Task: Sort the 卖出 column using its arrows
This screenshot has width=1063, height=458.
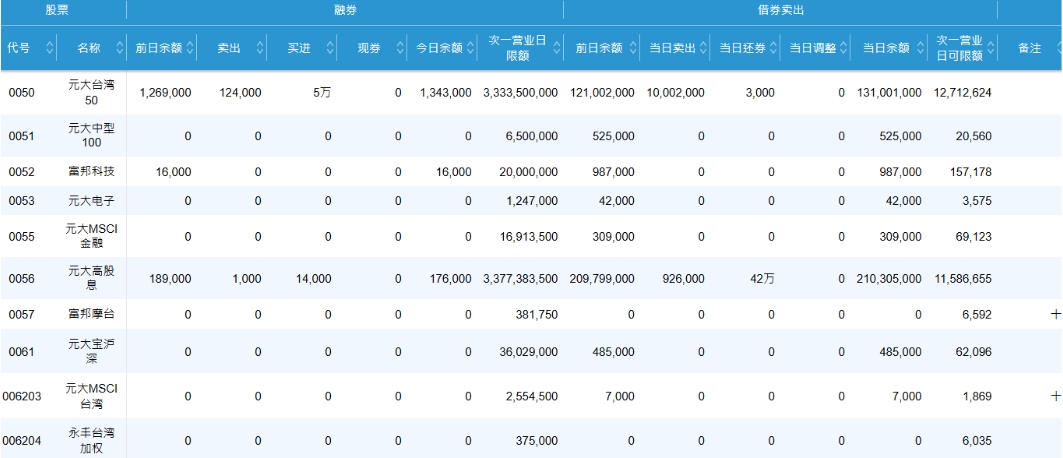Action: (260, 48)
